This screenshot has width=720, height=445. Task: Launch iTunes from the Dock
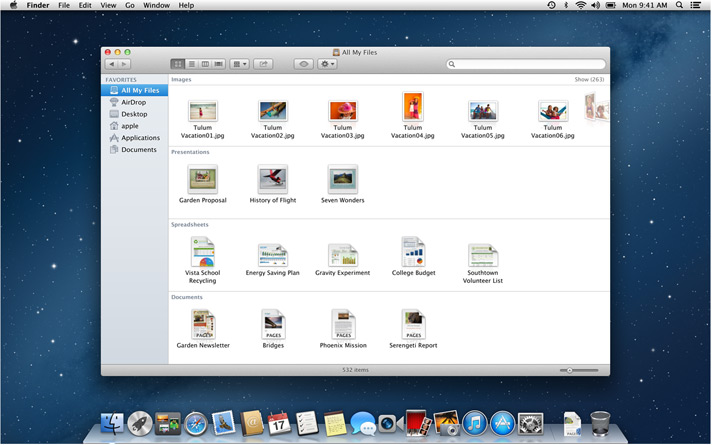475,423
